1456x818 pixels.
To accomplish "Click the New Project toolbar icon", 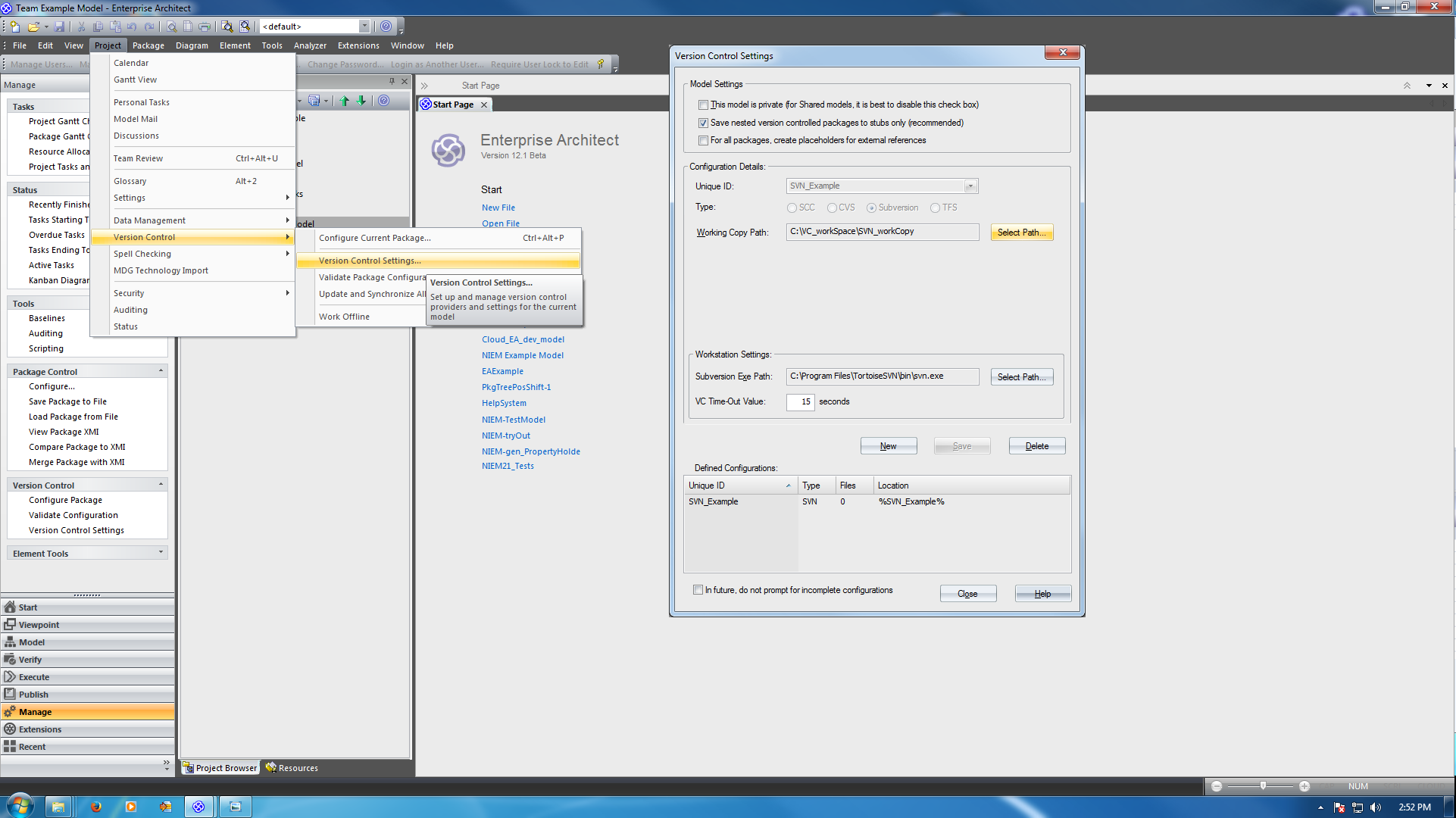I will 14,27.
